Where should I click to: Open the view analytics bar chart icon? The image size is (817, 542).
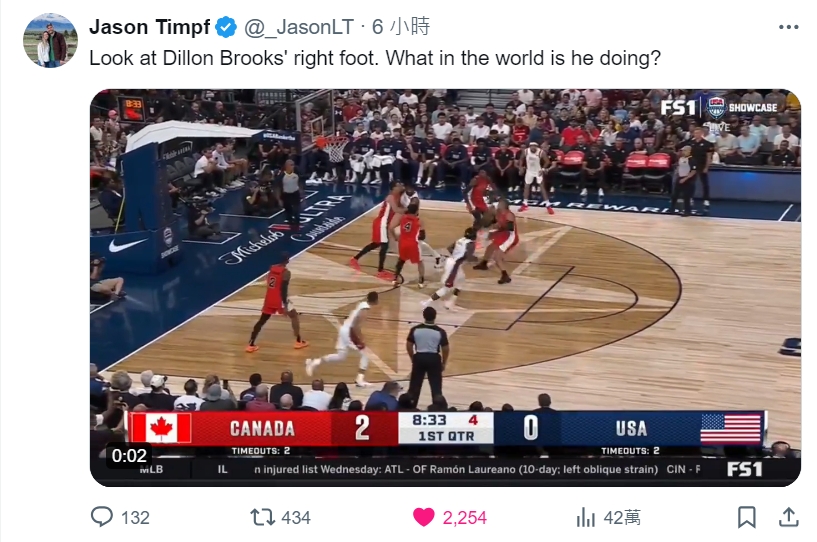(586, 518)
